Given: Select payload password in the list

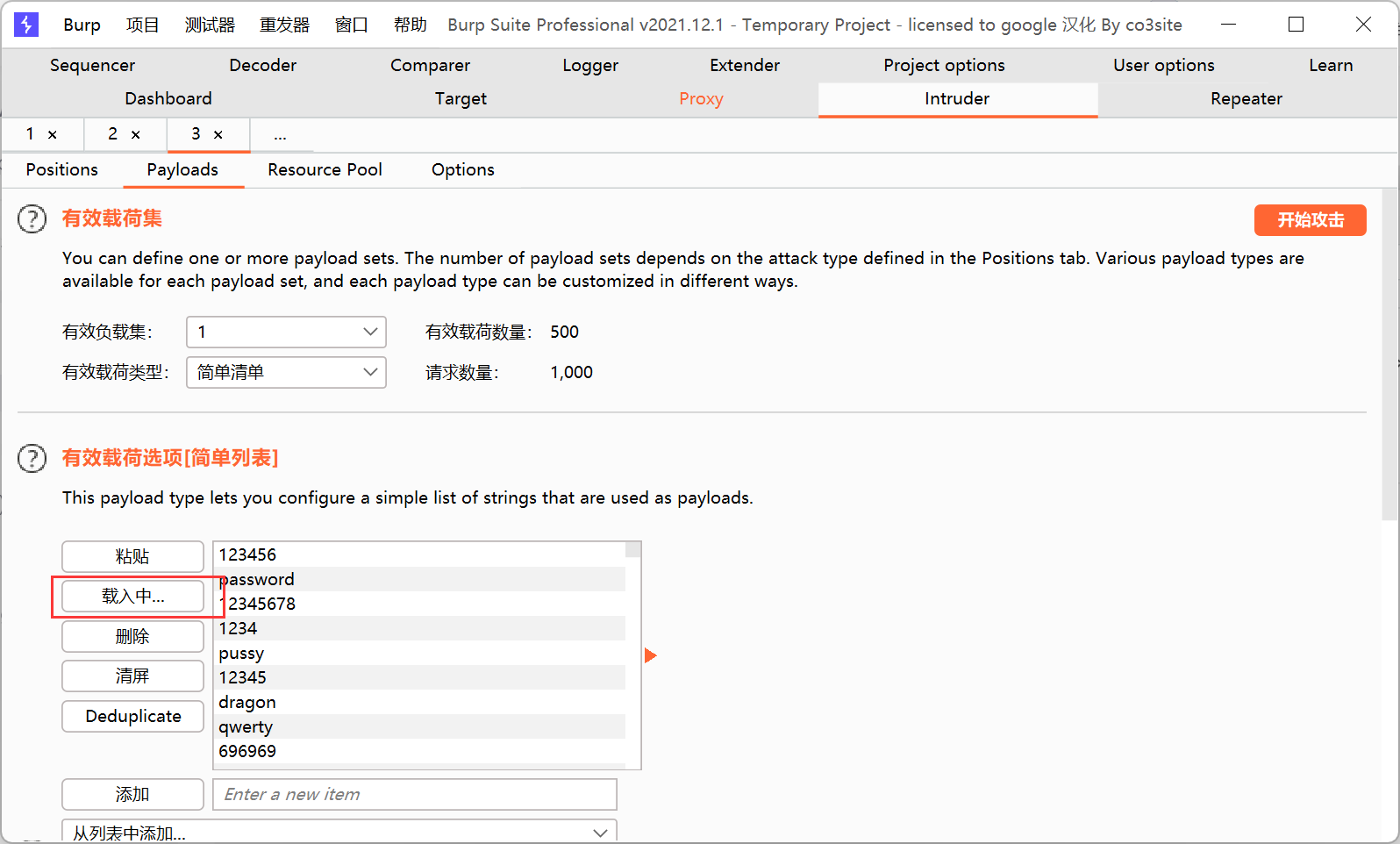Looking at the screenshot, I should [x=421, y=579].
